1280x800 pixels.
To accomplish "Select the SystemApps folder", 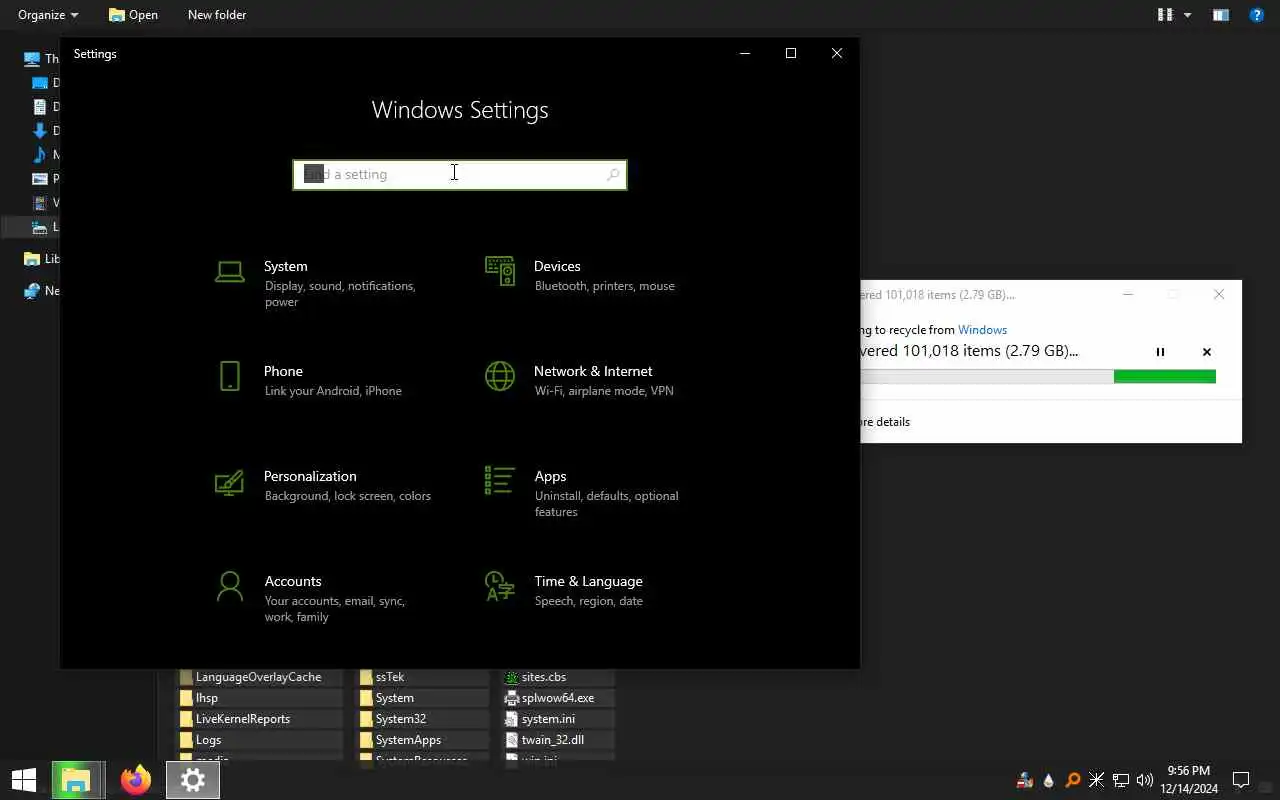I will click(x=400, y=740).
